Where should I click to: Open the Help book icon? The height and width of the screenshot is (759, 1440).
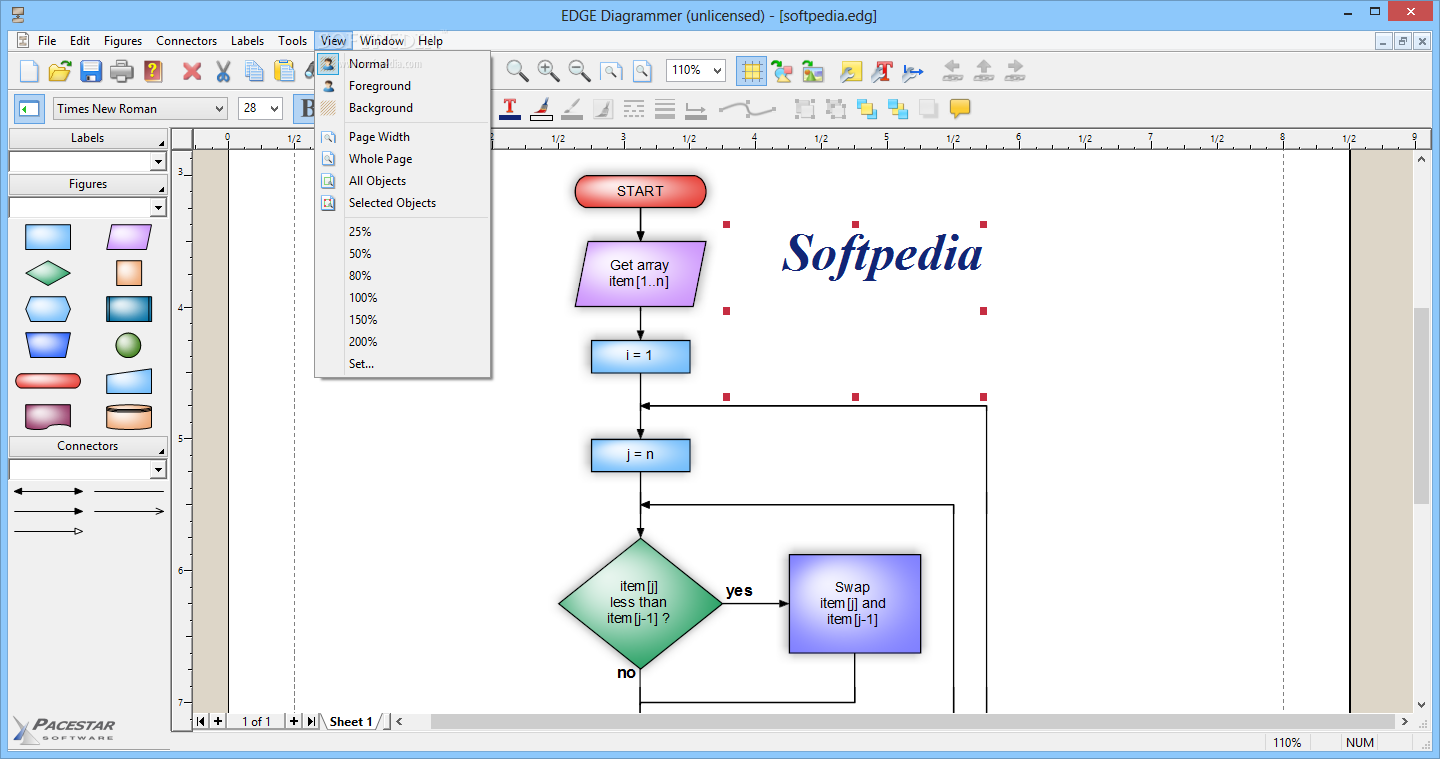click(152, 71)
